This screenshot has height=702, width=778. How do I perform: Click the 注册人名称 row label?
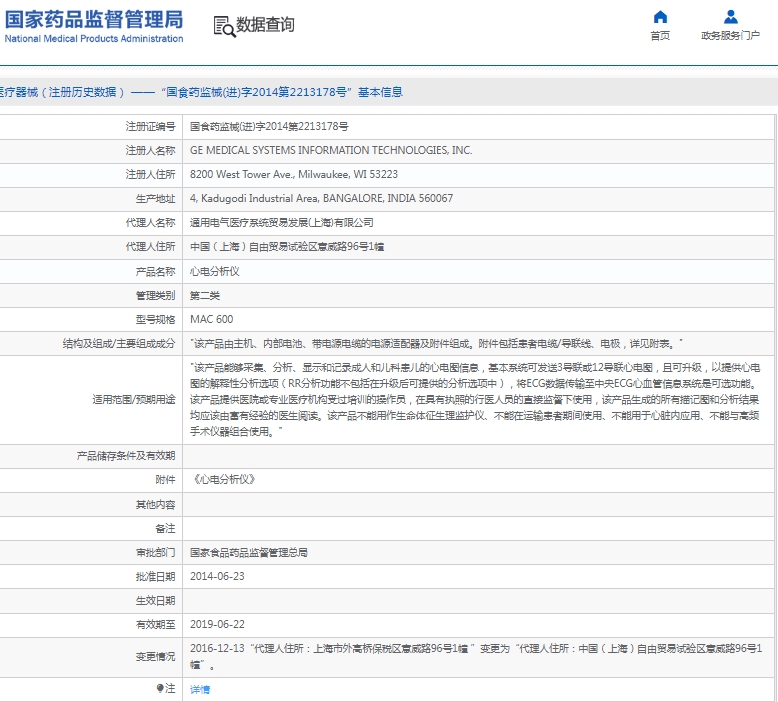(150, 150)
